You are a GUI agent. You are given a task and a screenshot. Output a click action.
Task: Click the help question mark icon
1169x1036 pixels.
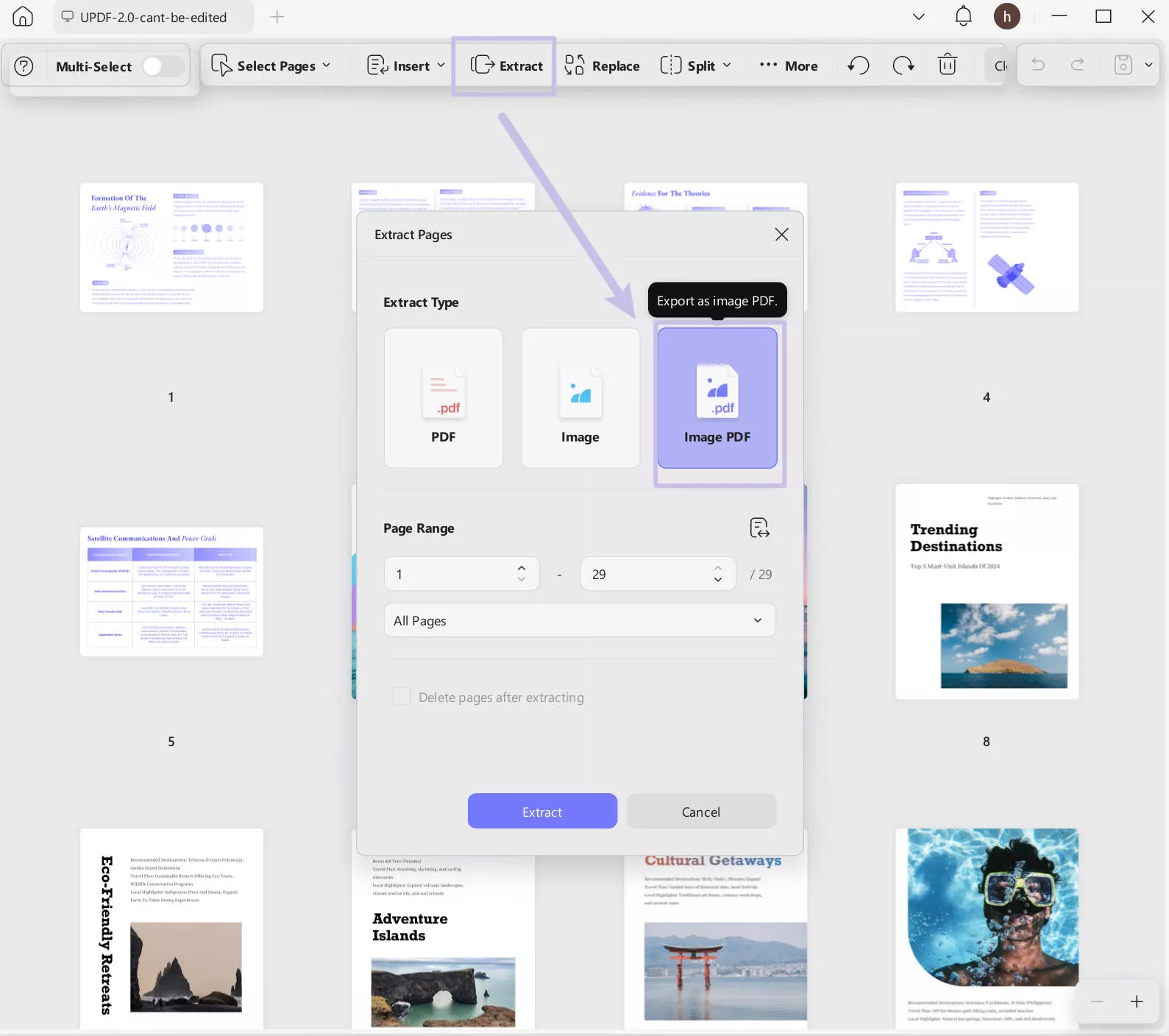point(24,66)
